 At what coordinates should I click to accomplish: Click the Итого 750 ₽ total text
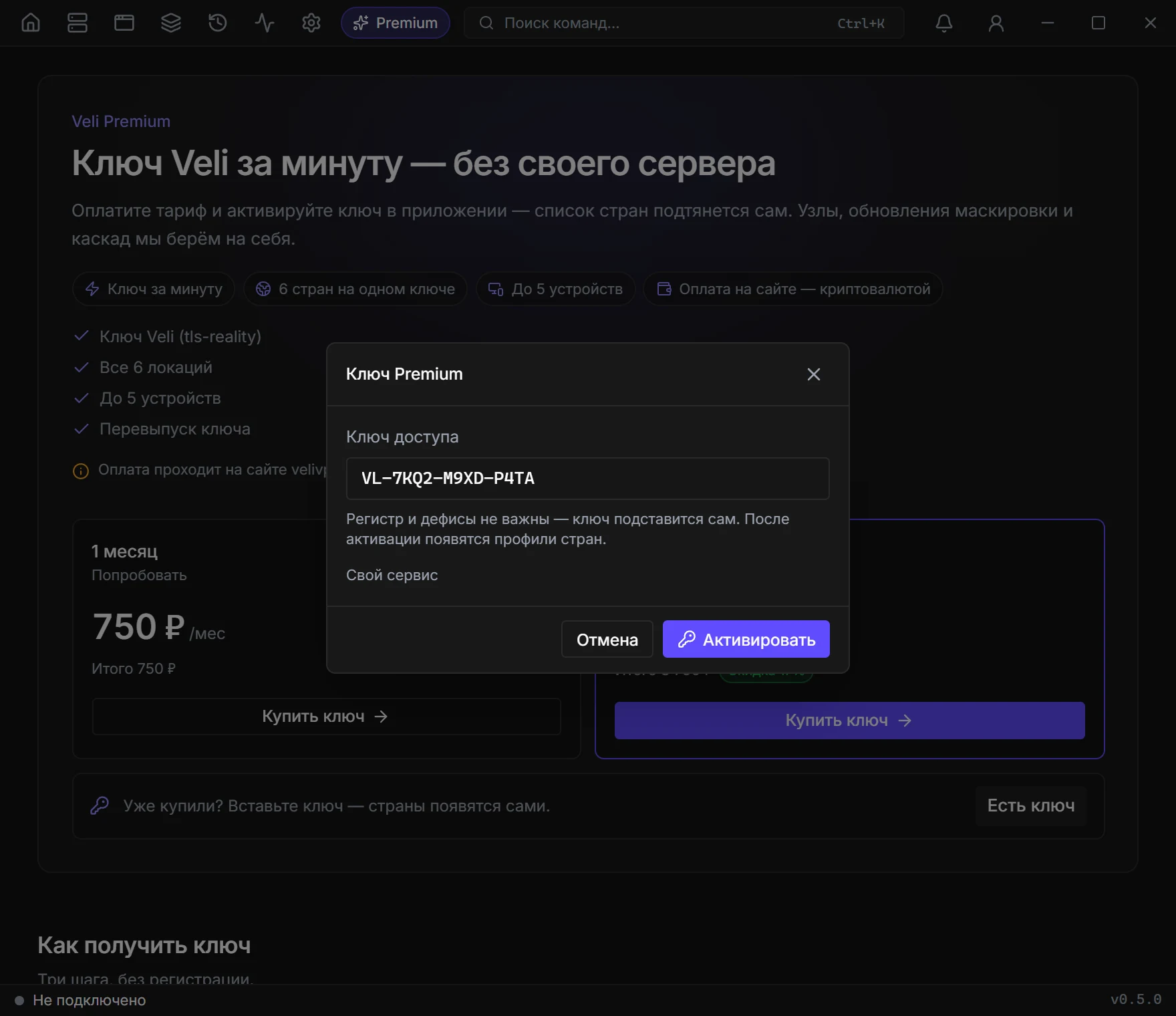[134, 668]
